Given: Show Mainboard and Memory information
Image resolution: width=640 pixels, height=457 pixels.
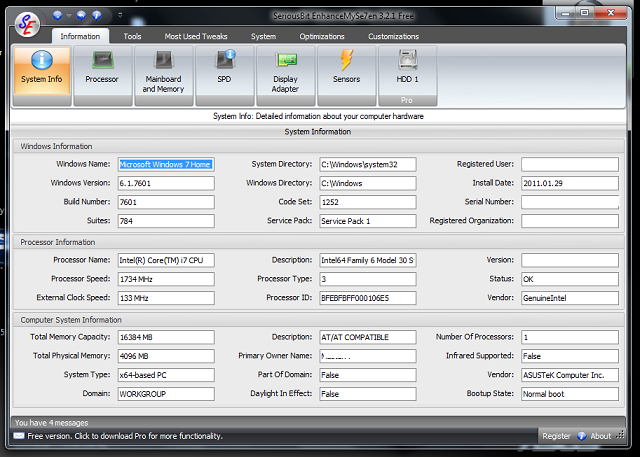Looking at the screenshot, I should (163, 76).
